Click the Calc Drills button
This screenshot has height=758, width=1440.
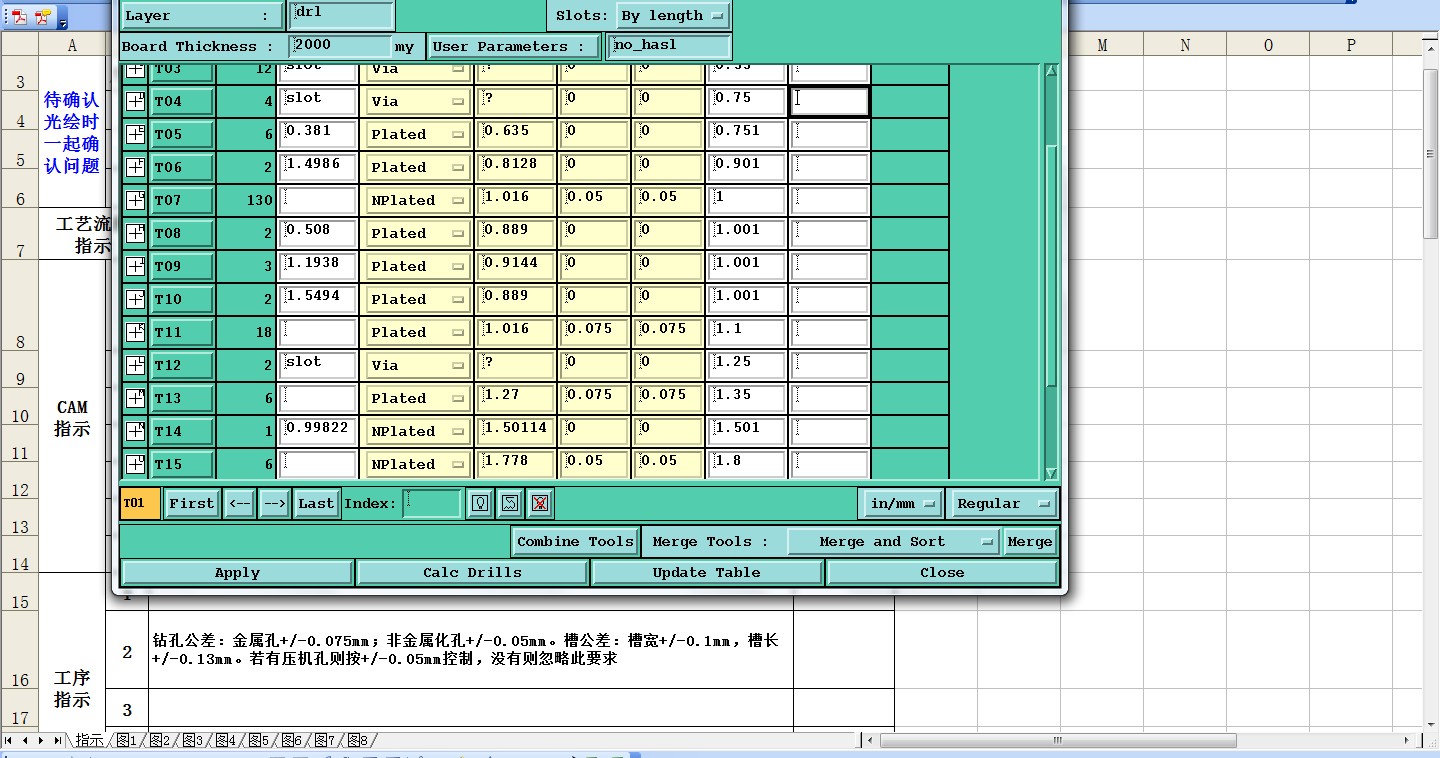click(472, 572)
